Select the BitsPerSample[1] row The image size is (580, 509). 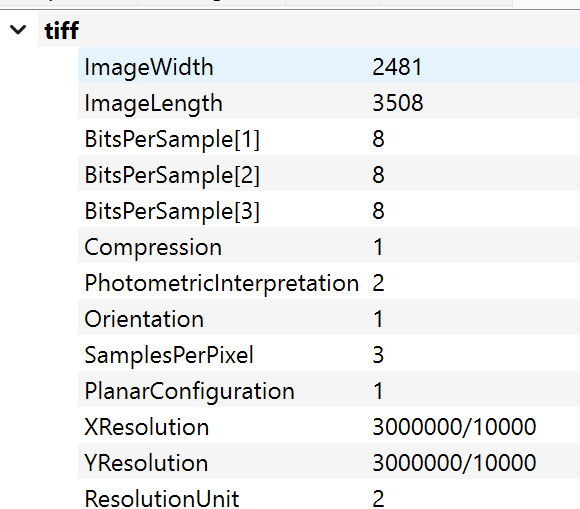(329, 139)
